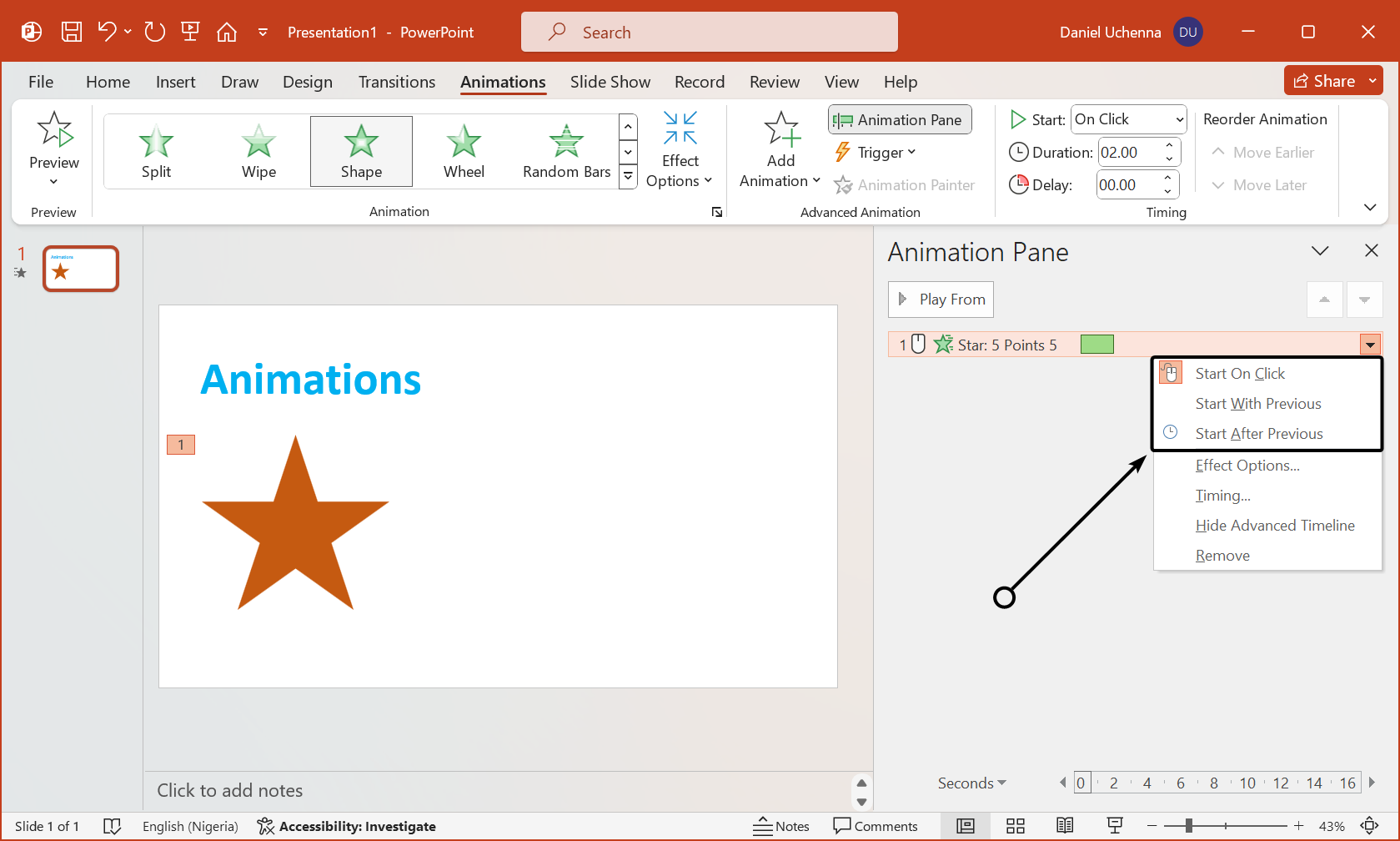Screen dimensions: 1400x841
Task: Open the Add Animation gallery
Action: [x=780, y=151]
